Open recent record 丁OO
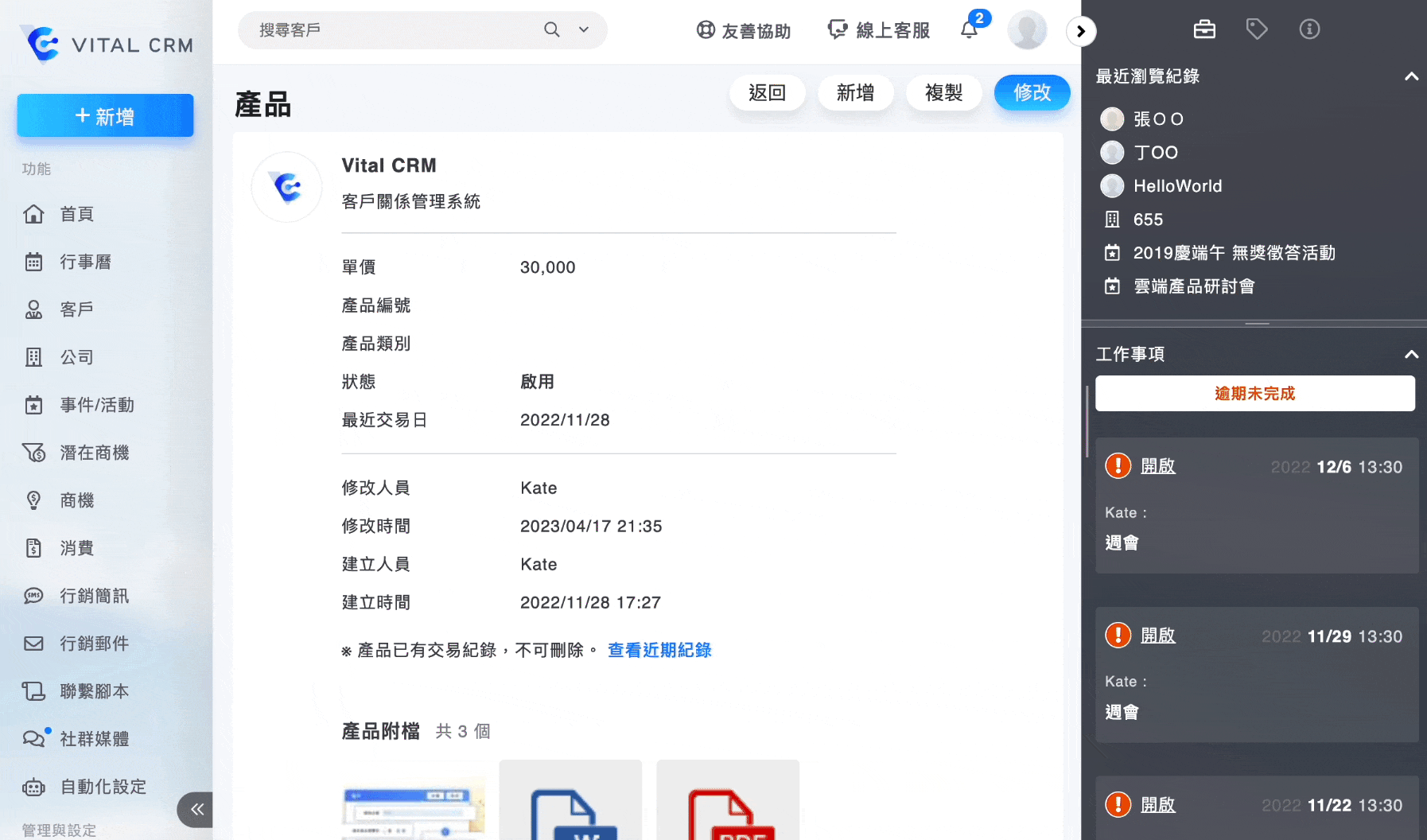The image size is (1427, 840). coord(1156,152)
